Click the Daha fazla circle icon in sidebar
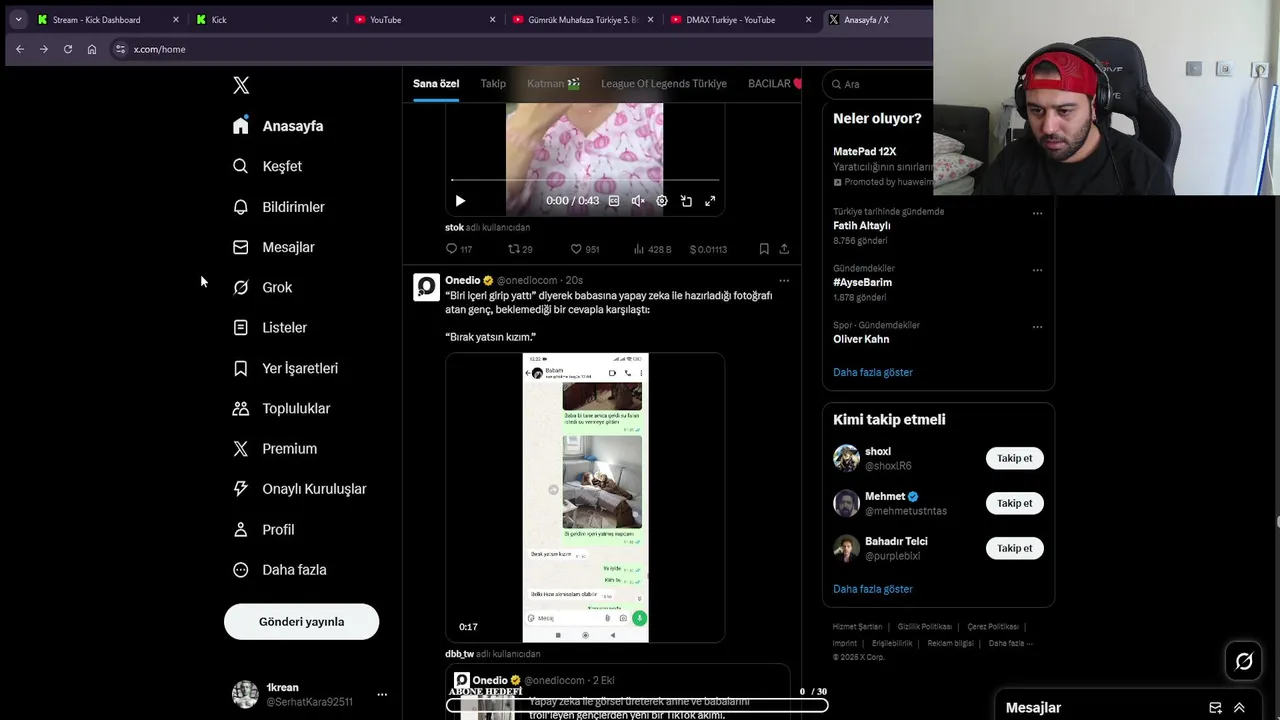 coord(240,570)
